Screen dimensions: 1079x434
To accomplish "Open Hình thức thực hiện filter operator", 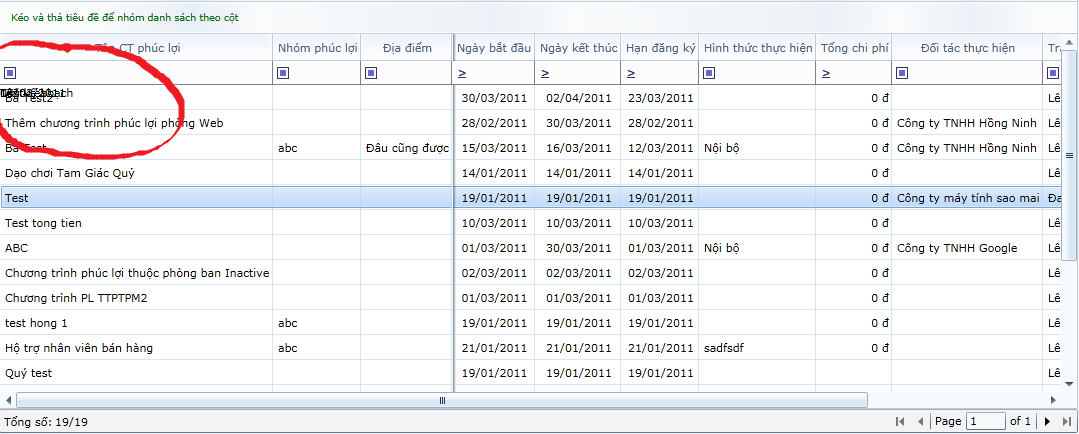I will [710, 72].
